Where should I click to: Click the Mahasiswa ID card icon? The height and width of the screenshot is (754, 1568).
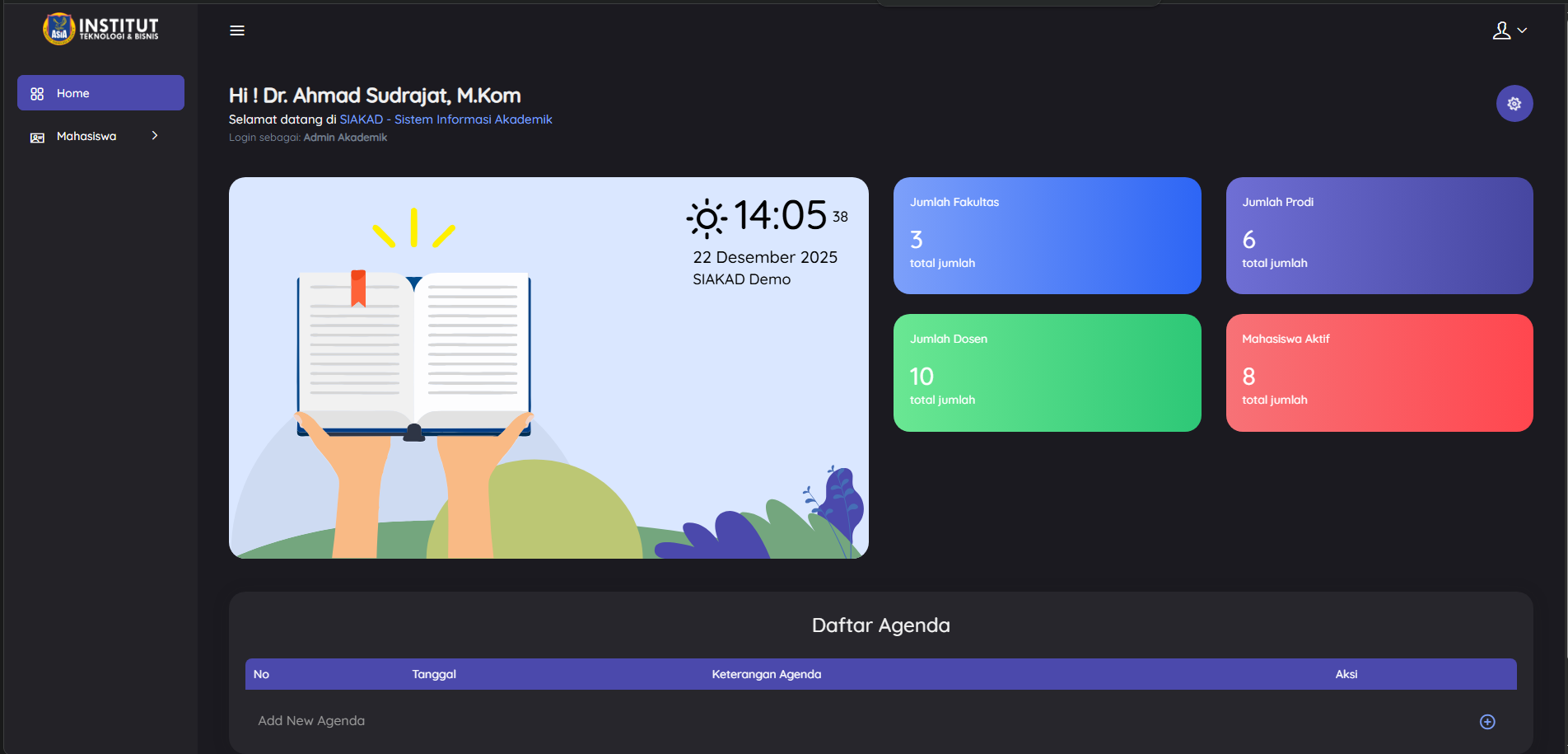[37, 137]
